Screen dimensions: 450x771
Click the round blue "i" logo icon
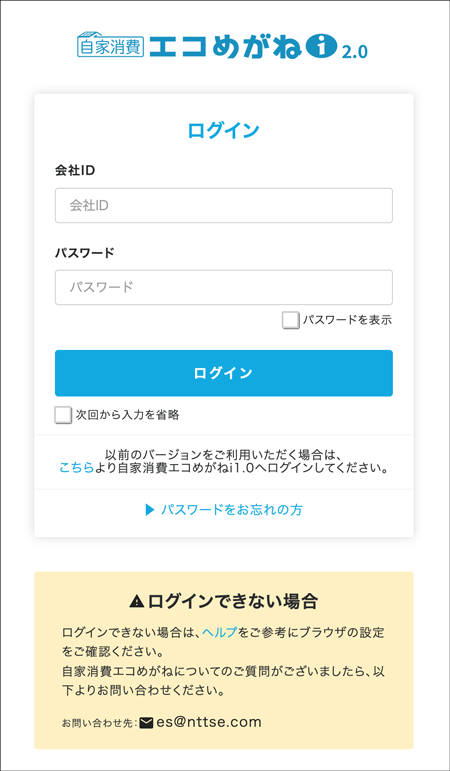[322, 46]
